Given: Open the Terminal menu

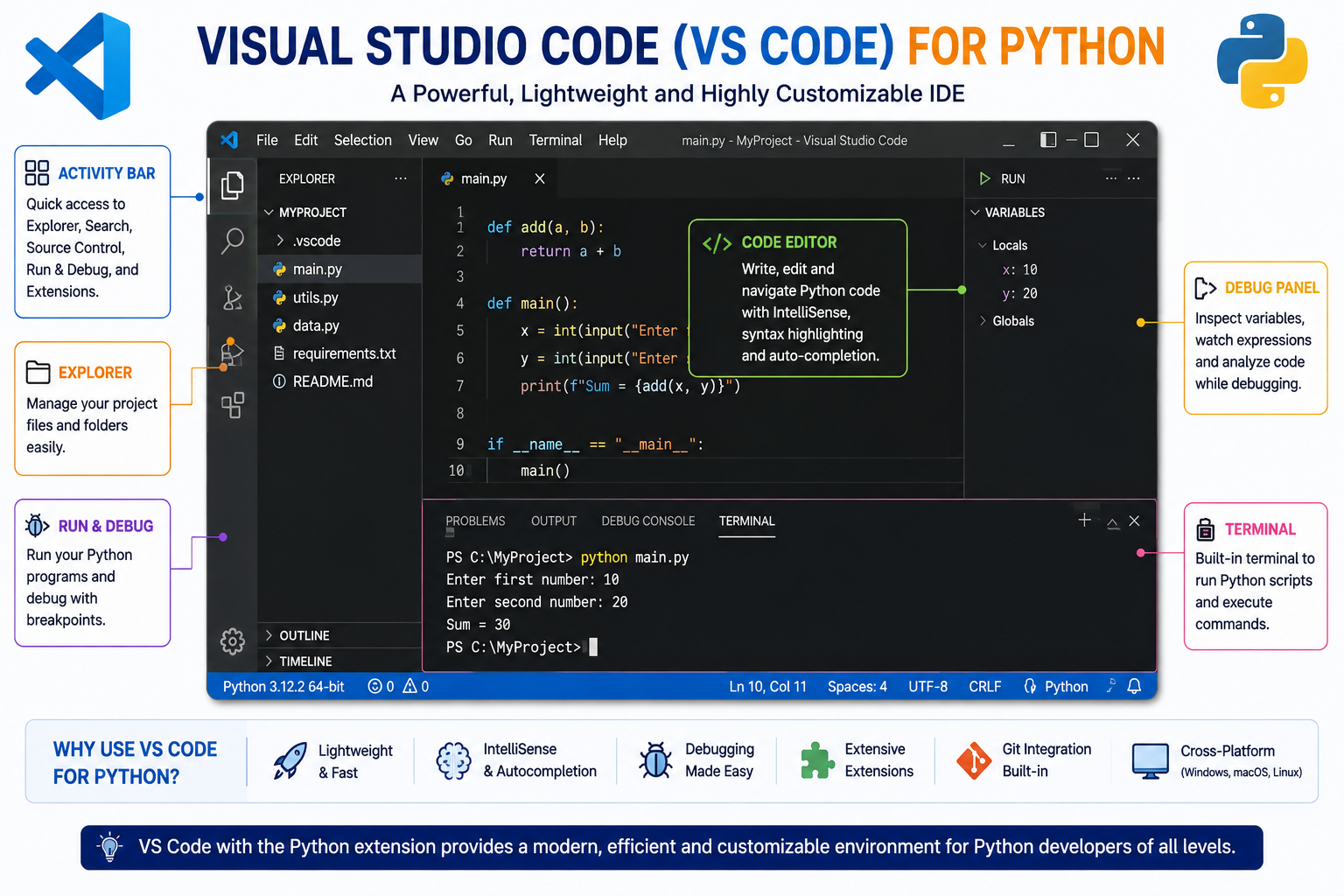Looking at the screenshot, I should click(x=556, y=140).
